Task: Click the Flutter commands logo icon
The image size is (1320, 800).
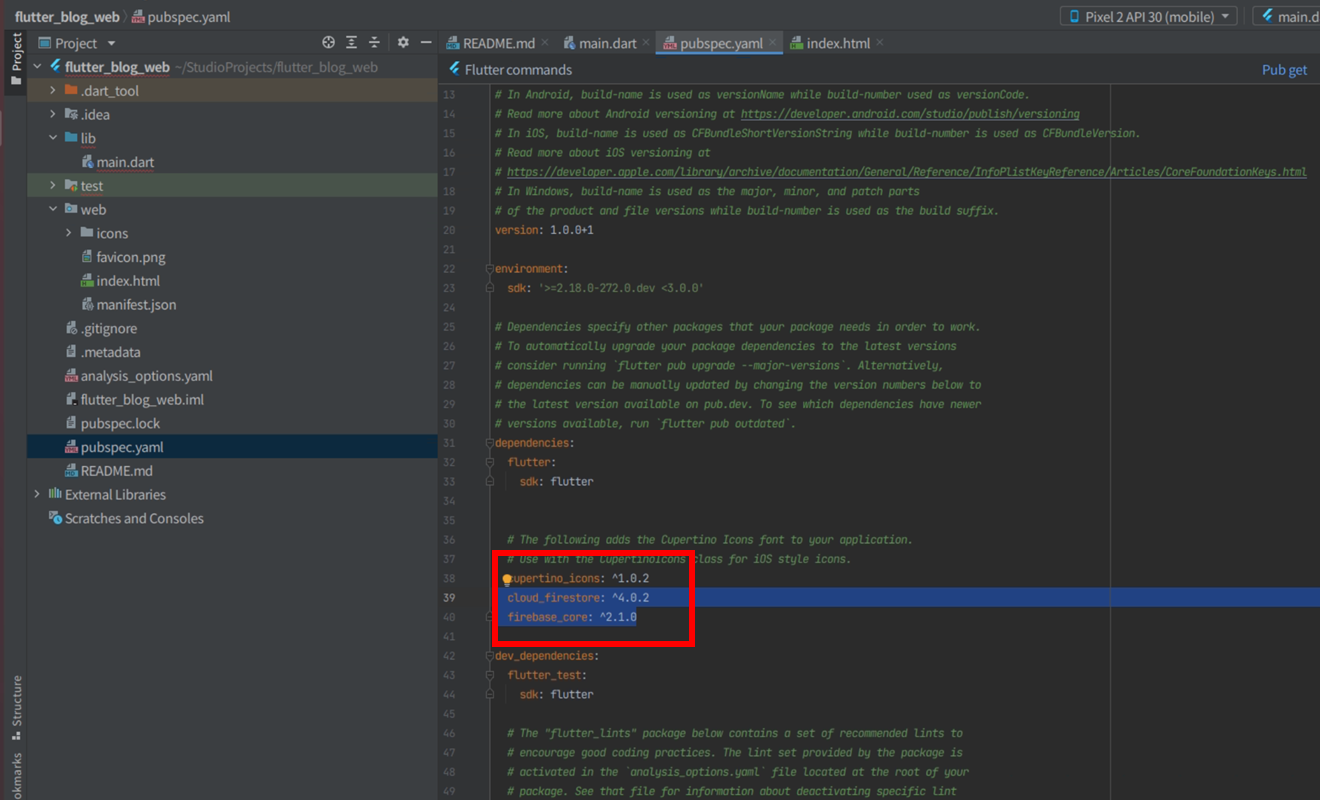Action: 455,69
